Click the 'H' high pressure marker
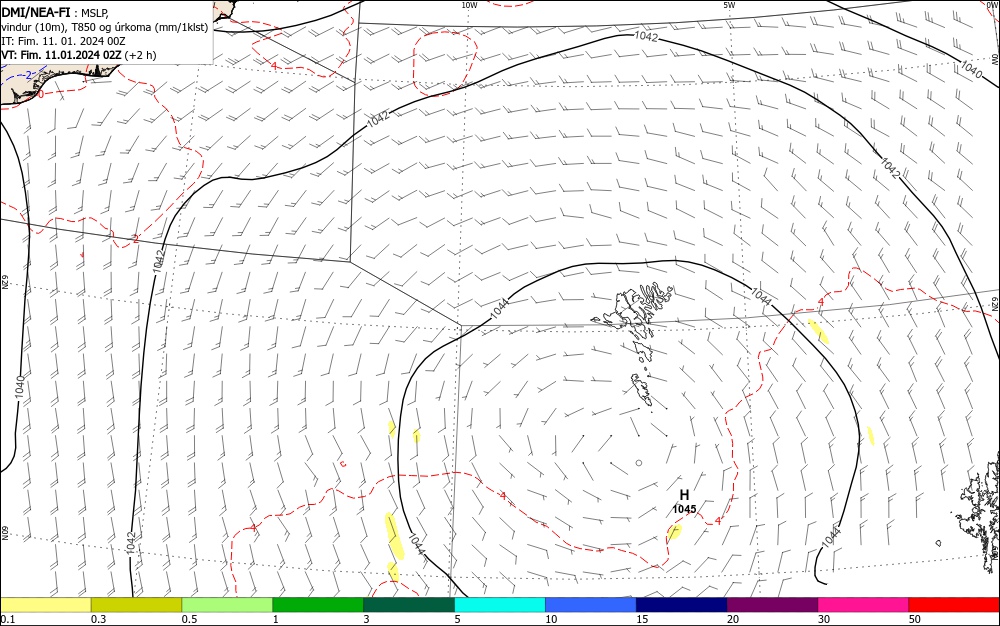The image size is (1000, 626). pyautogui.click(x=684, y=495)
